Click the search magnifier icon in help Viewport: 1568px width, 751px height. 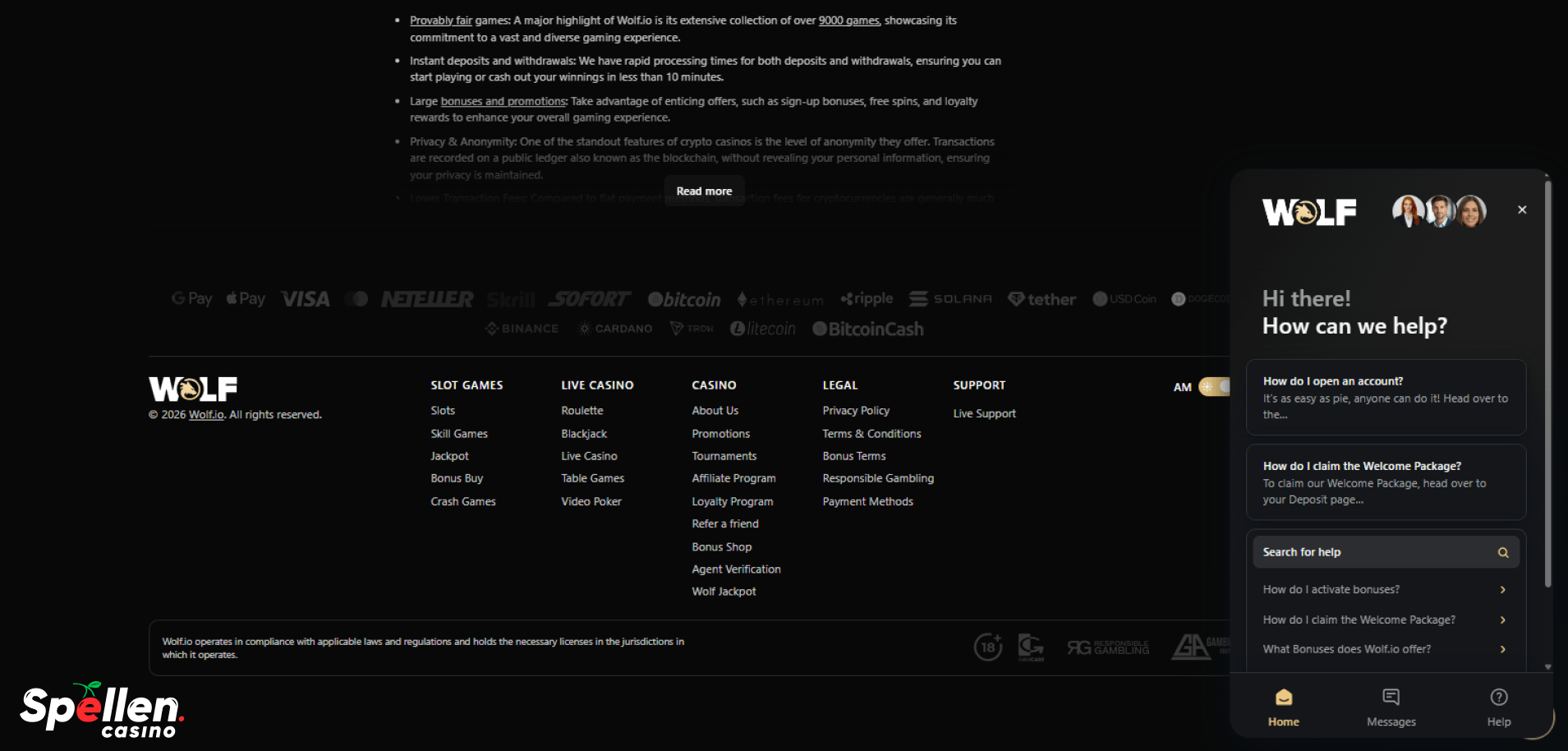click(1503, 553)
